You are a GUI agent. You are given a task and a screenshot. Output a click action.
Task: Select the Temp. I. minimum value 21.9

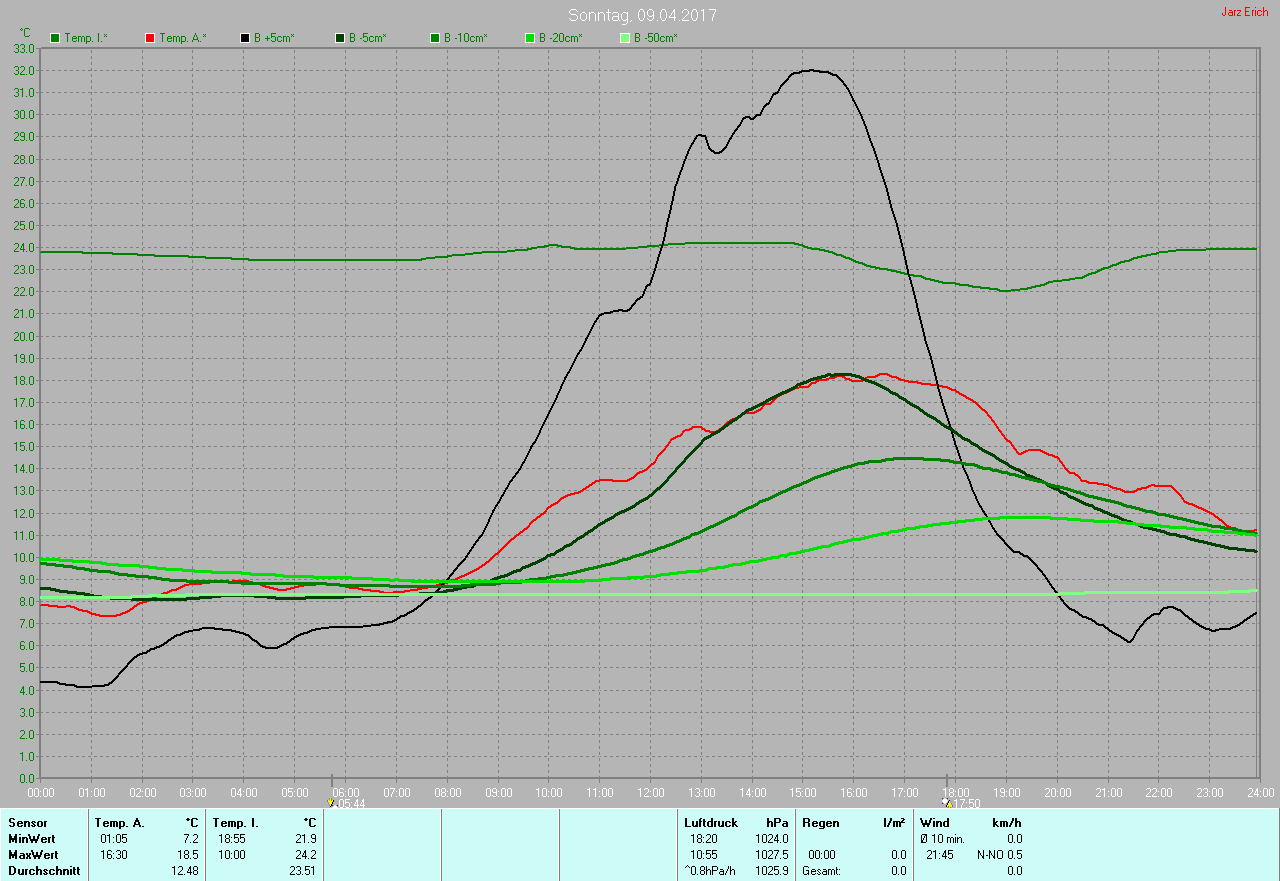(x=305, y=839)
